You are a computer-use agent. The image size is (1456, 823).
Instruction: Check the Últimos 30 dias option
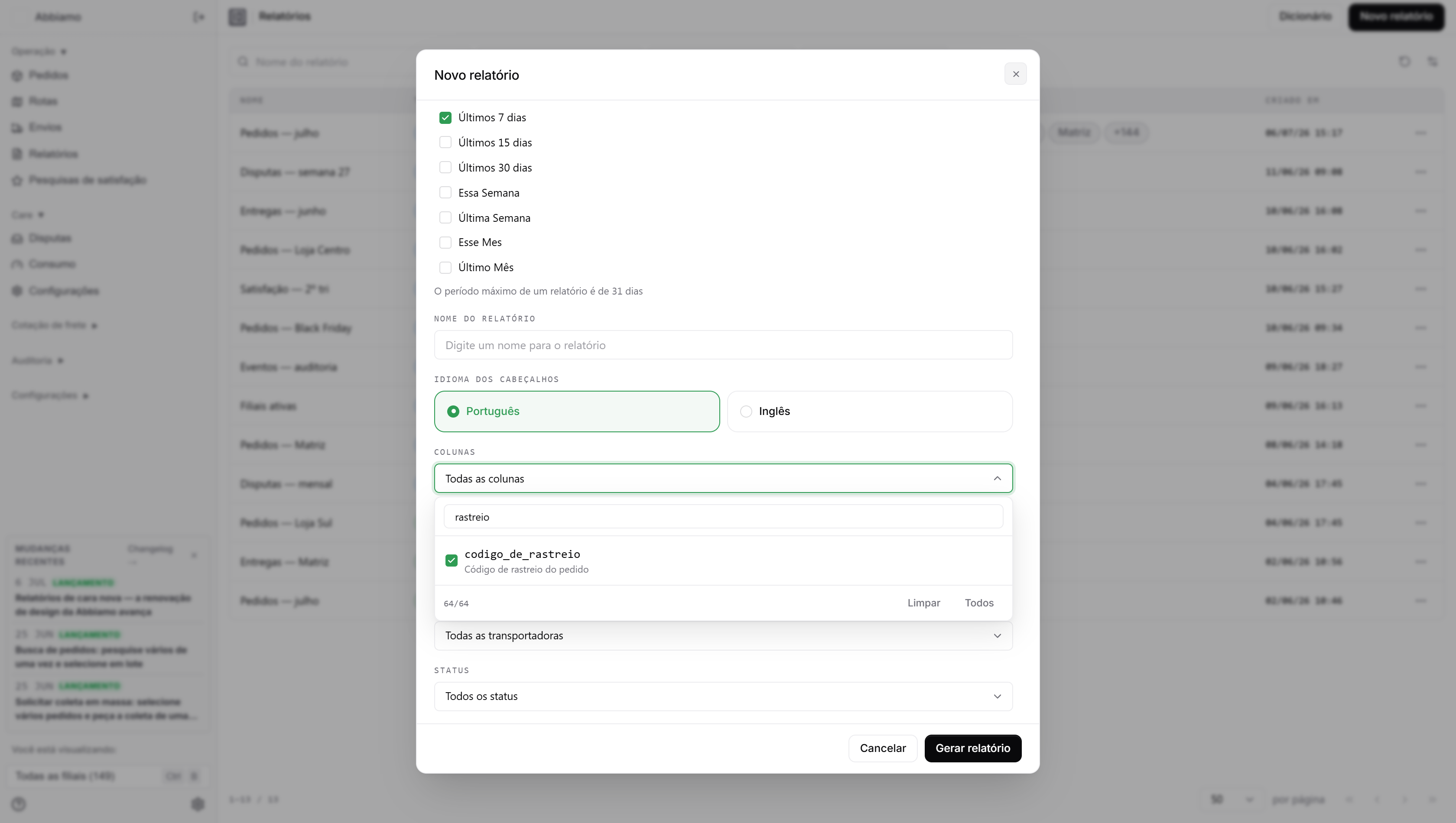pyautogui.click(x=445, y=167)
